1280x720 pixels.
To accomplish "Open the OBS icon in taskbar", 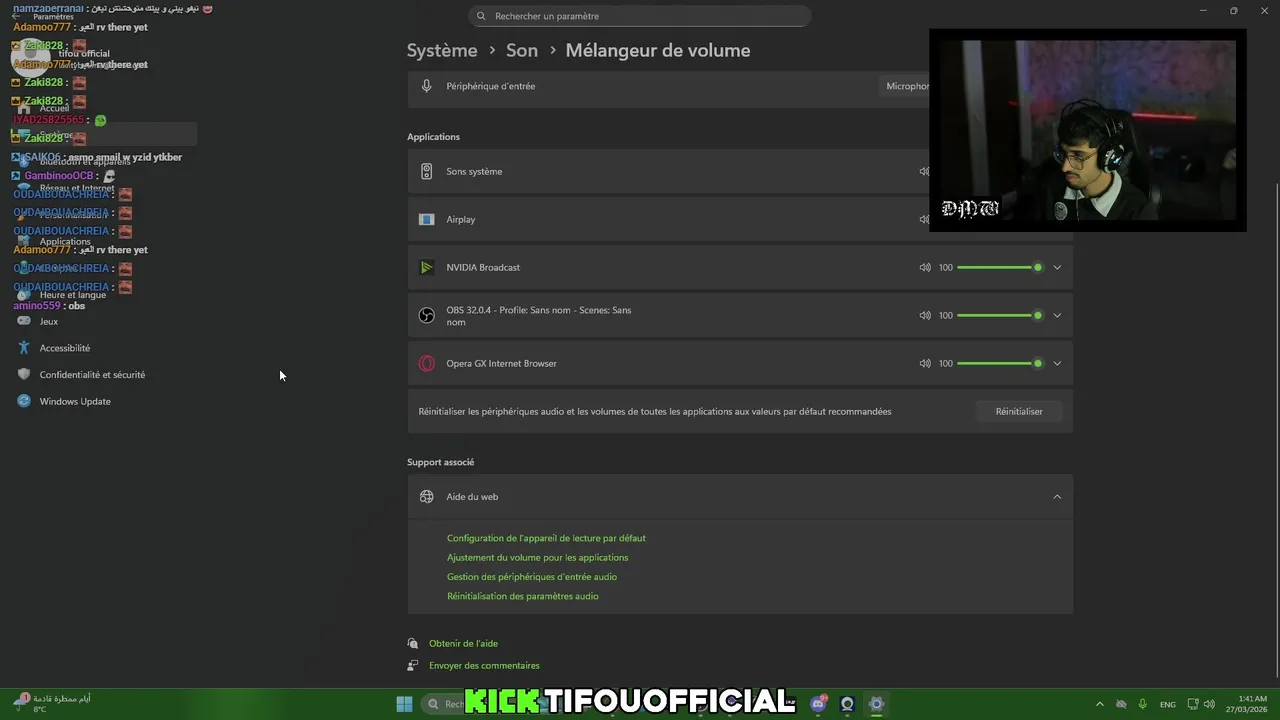I will point(847,704).
